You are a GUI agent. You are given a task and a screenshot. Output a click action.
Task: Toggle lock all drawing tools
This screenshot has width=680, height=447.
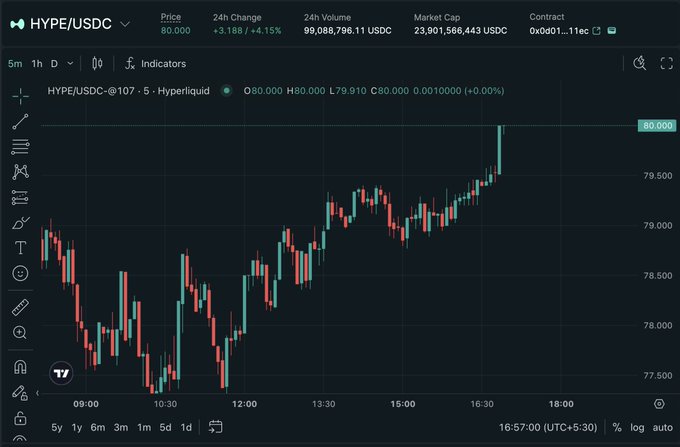pos(20,418)
